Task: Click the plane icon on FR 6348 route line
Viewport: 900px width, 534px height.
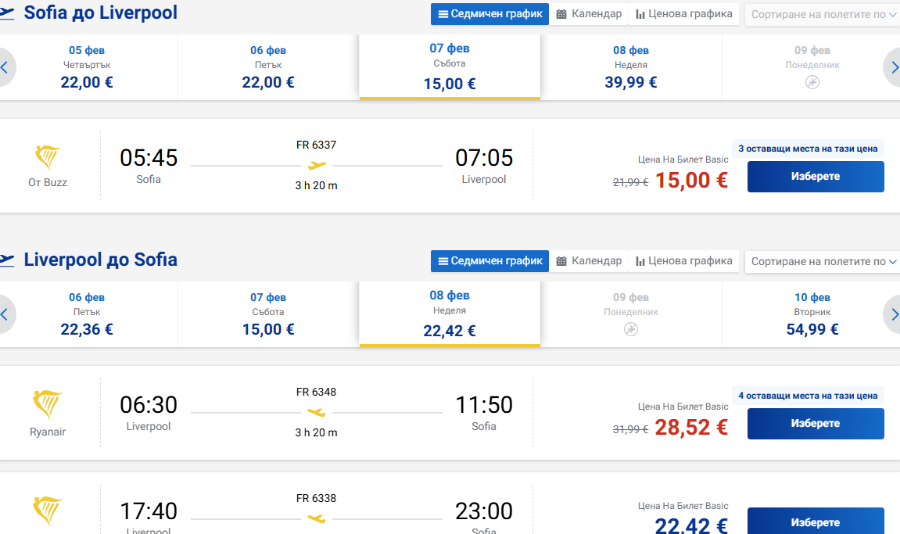Action: 316,412
